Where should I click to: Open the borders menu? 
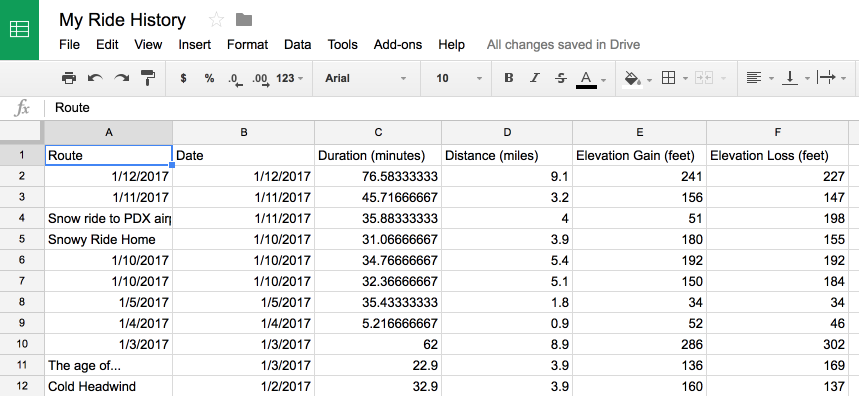click(x=668, y=78)
